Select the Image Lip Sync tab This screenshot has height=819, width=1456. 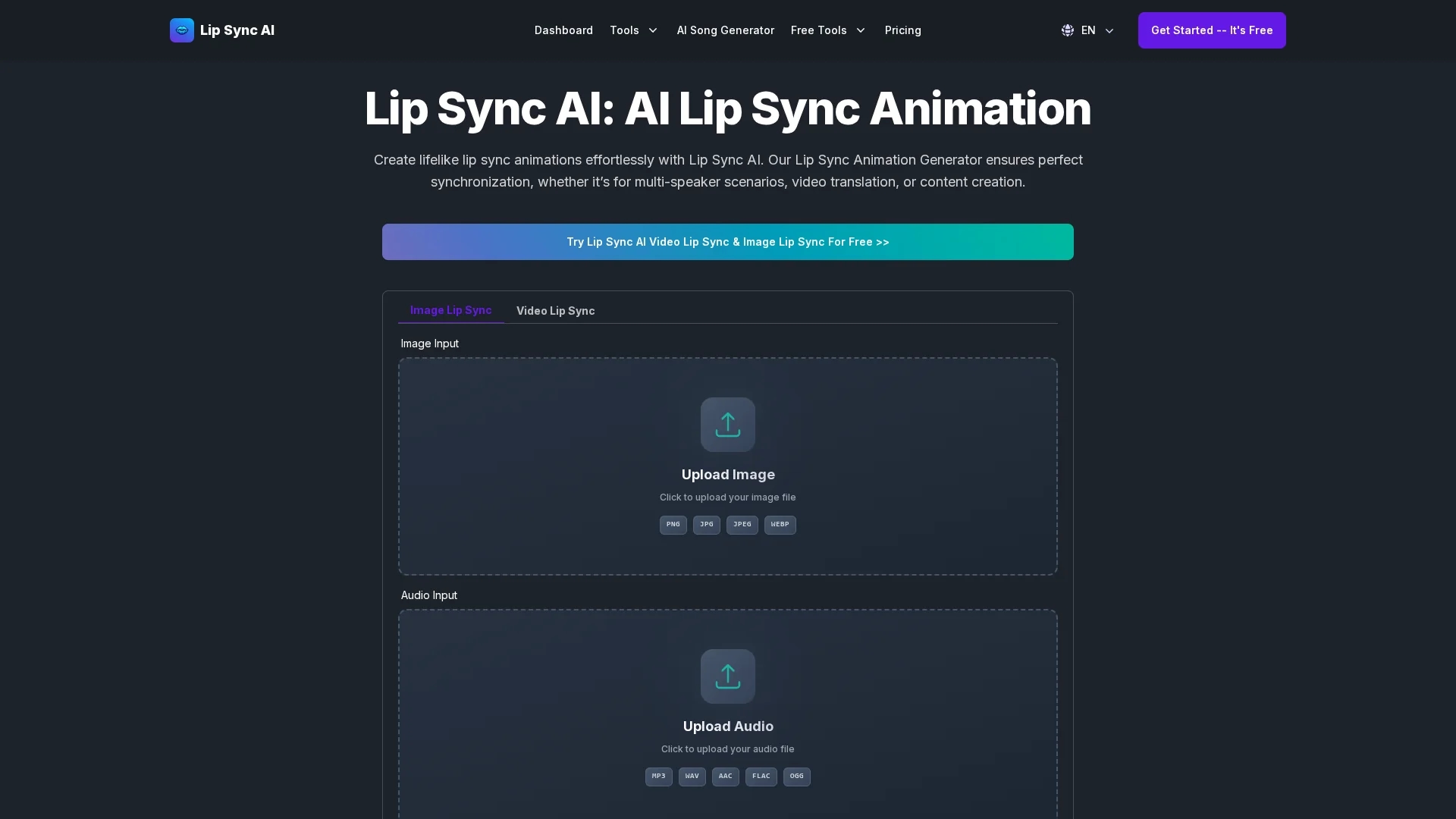(x=451, y=310)
